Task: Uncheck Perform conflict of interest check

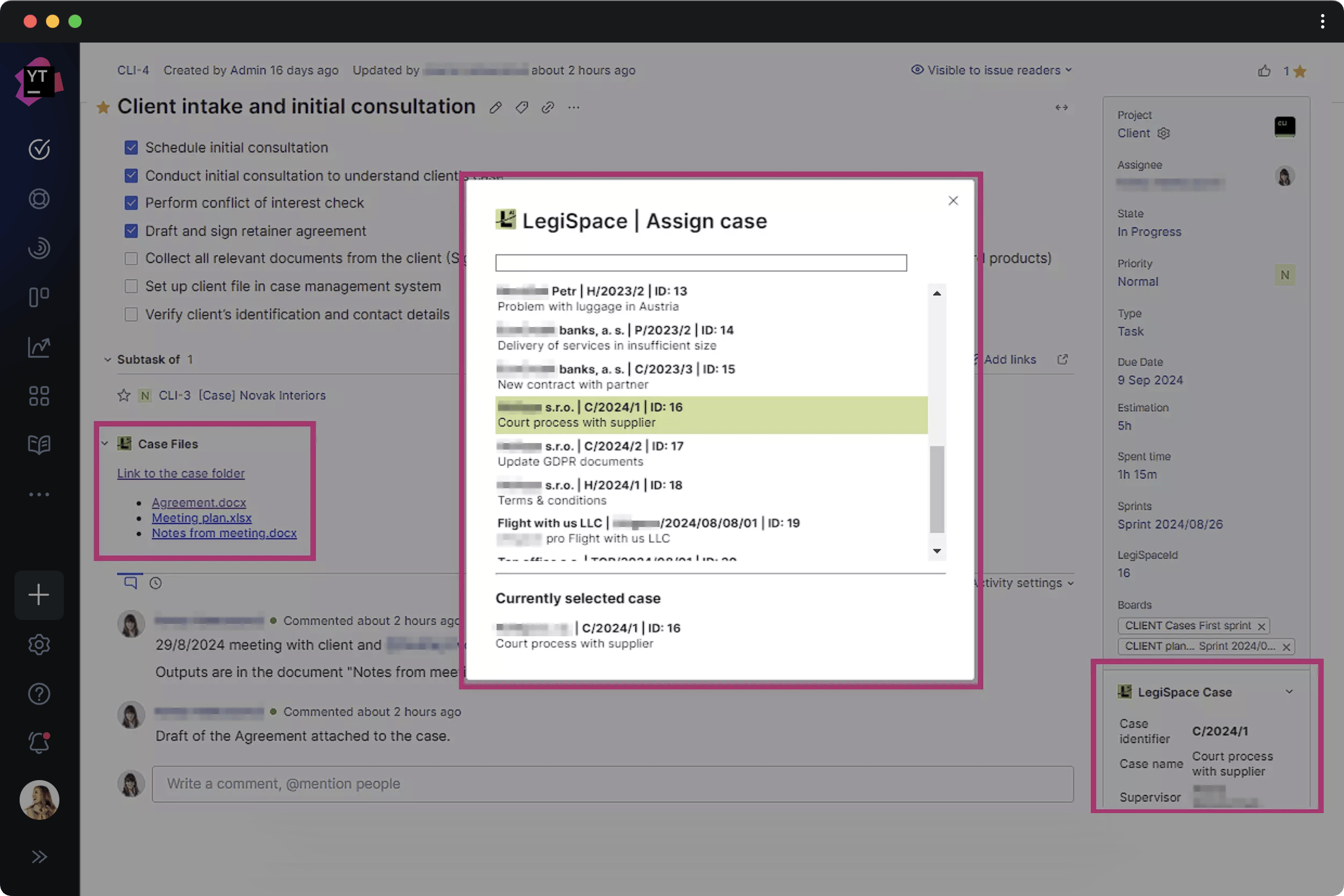Action: click(132, 203)
